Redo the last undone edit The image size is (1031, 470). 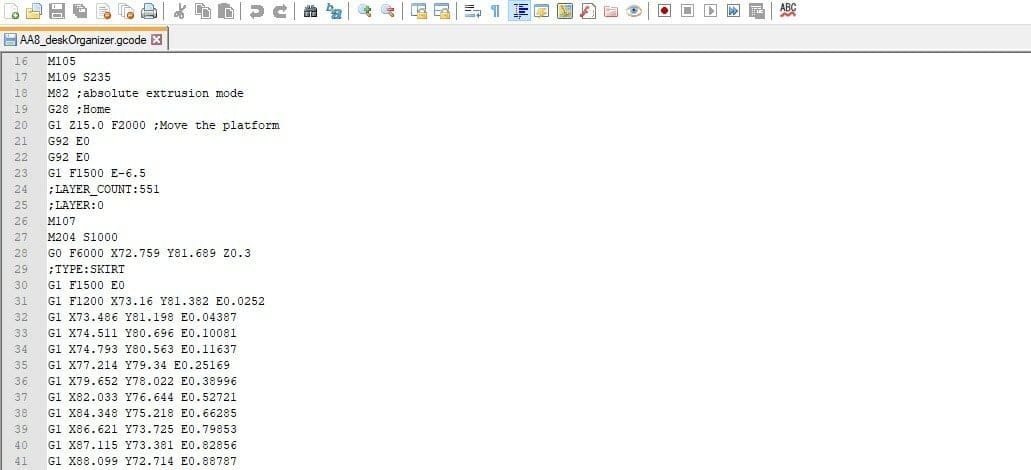(279, 11)
